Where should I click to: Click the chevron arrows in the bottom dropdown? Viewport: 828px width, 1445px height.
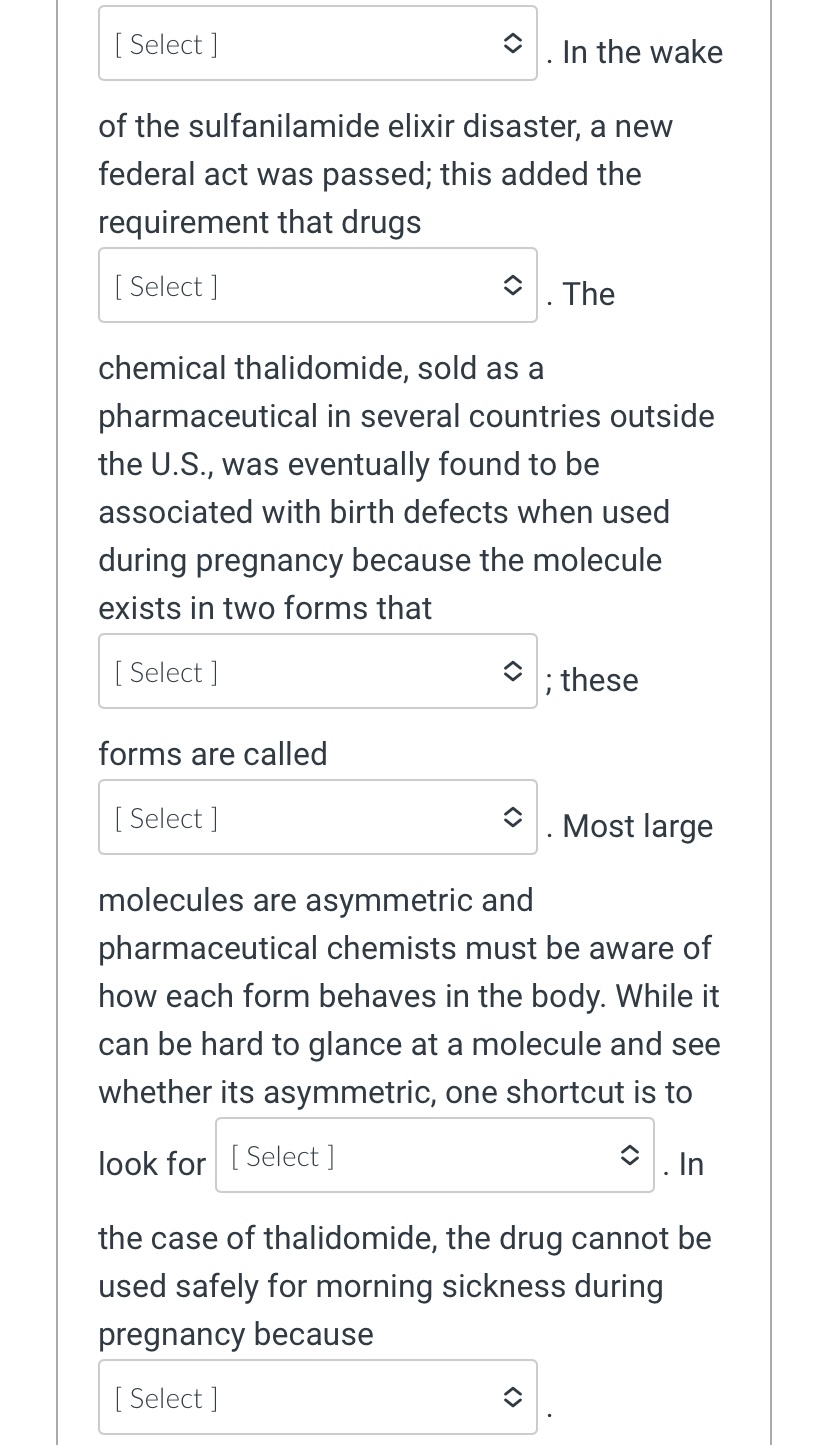coord(512,1398)
